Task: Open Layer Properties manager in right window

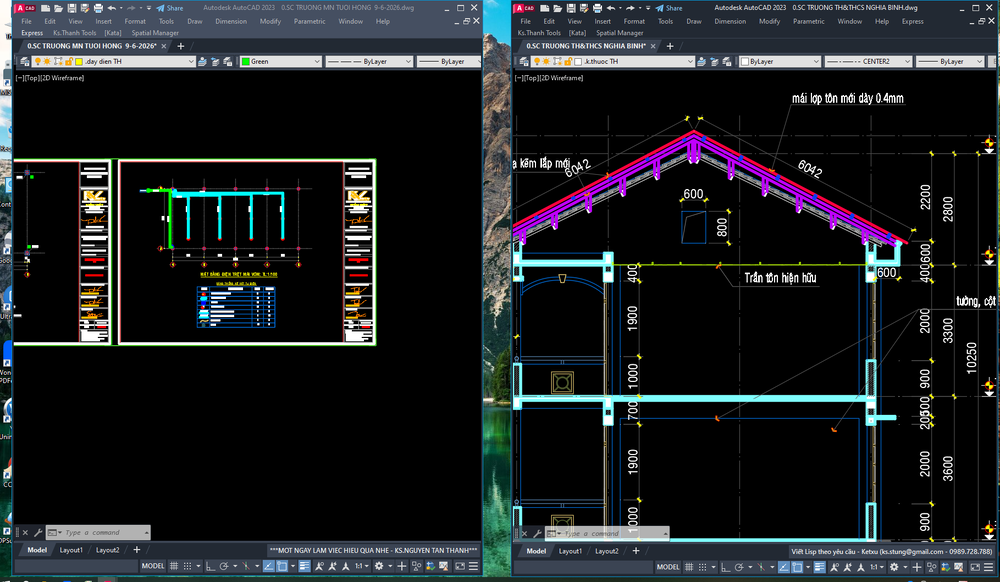Action: tap(524, 62)
